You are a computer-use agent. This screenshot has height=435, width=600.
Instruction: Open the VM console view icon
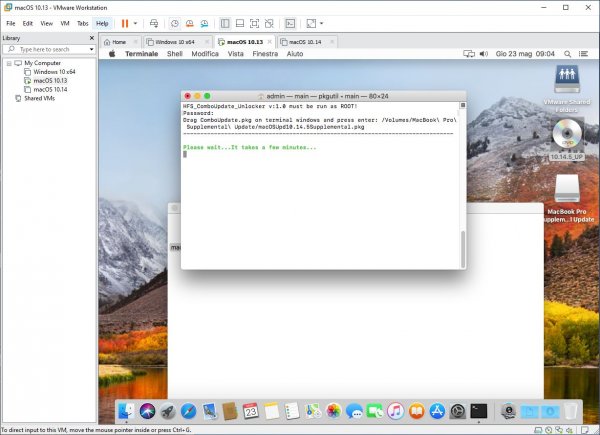click(290, 23)
